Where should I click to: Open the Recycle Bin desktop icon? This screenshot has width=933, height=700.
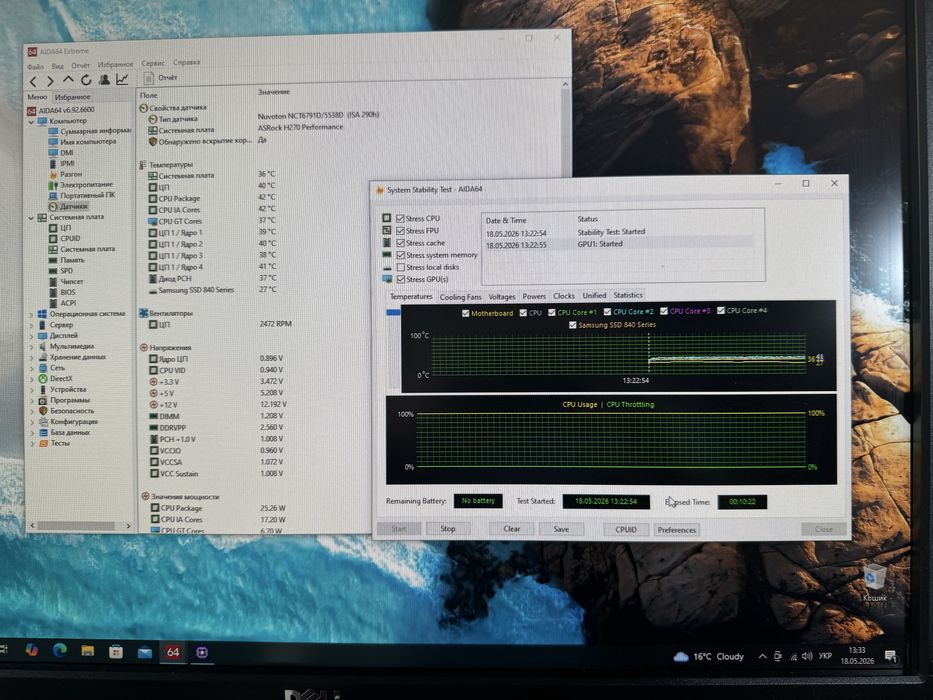click(875, 582)
